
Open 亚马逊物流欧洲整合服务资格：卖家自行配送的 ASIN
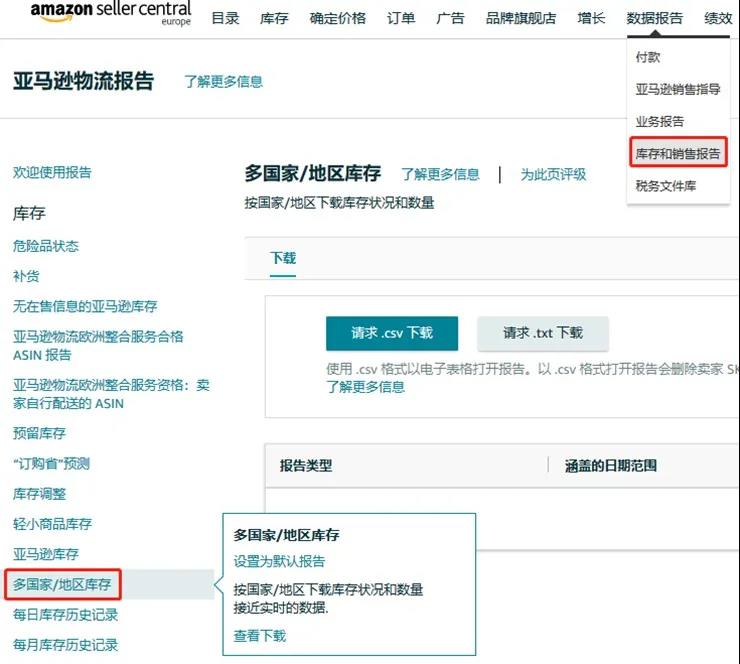(111, 394)
